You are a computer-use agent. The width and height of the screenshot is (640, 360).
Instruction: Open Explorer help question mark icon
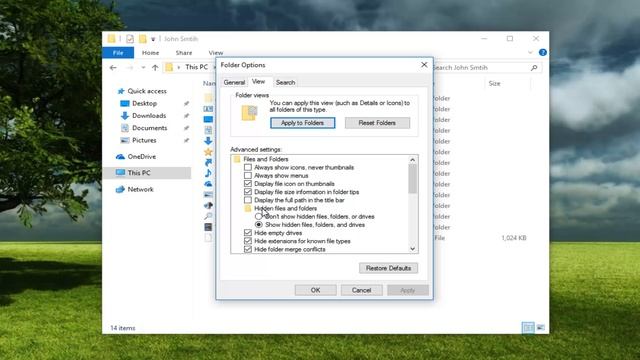click(x=542, y=52)
